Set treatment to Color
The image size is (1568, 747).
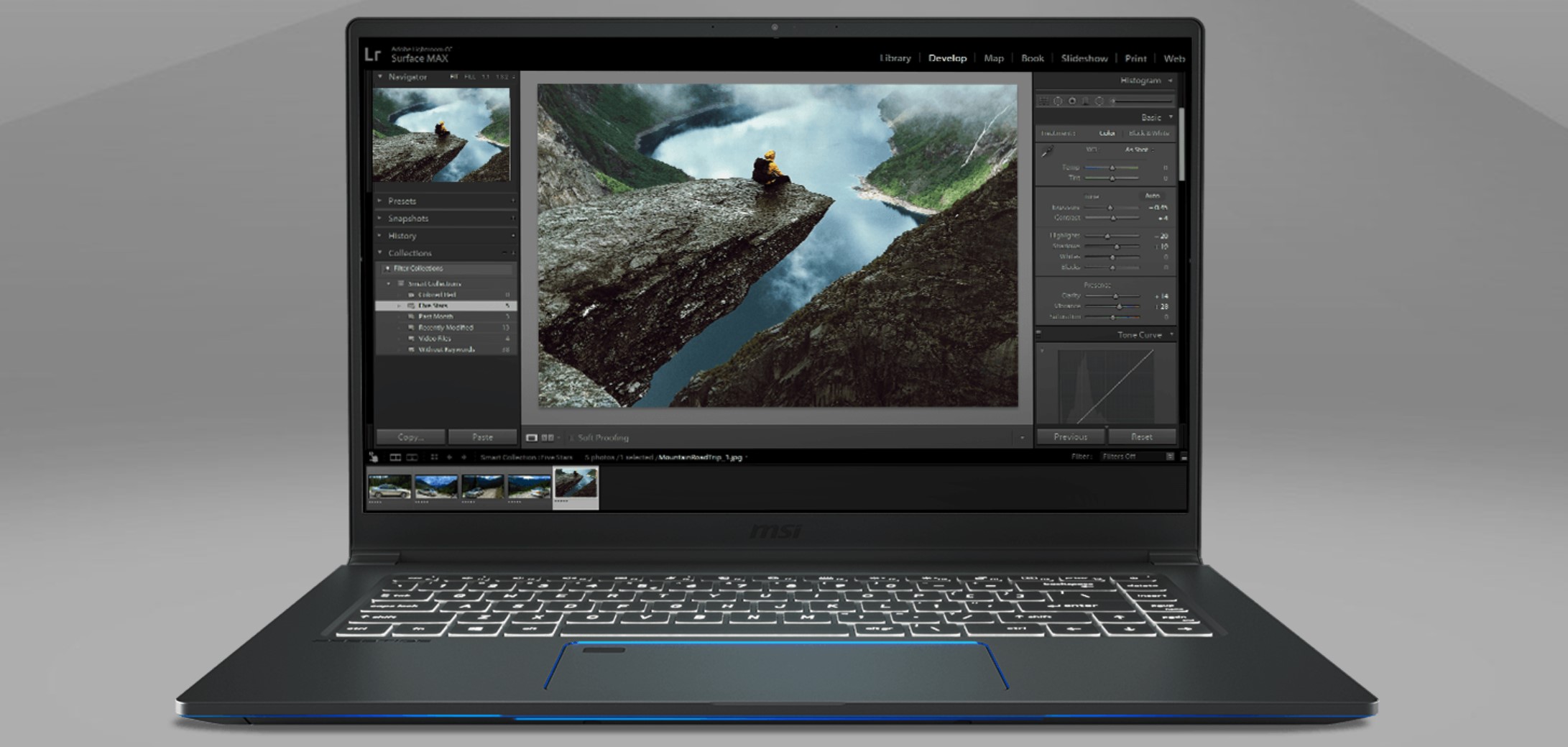coord(1107,133)
